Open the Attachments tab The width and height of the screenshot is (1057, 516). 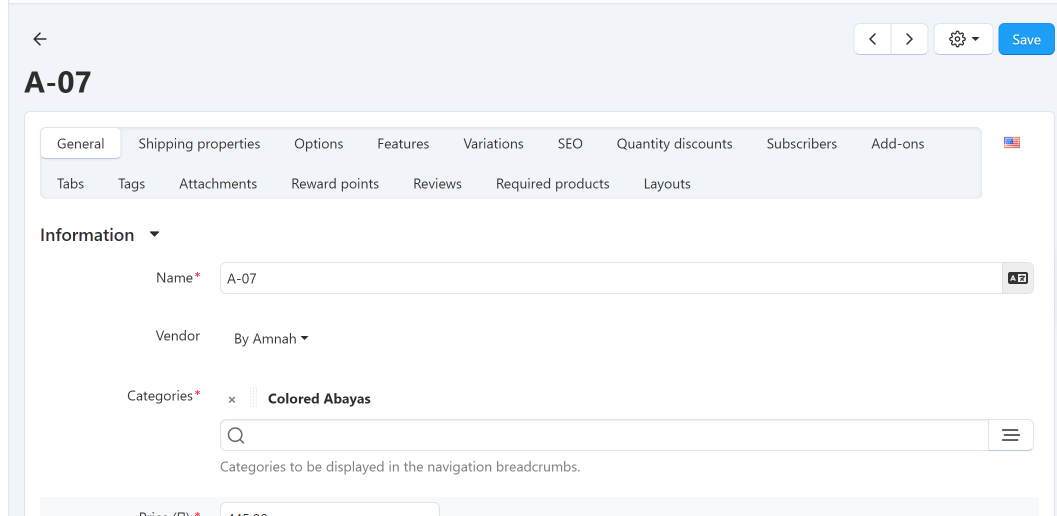pyautogui.click(x=218, y=183)
